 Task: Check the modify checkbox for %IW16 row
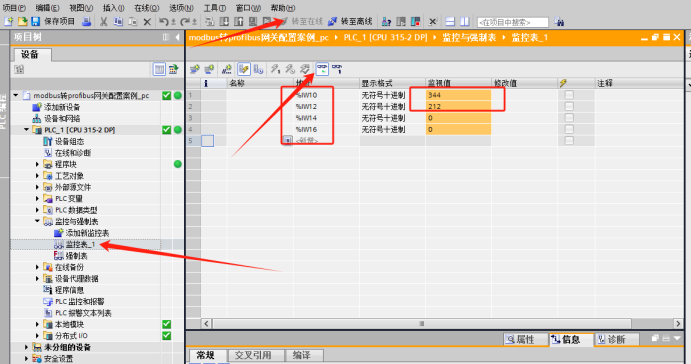pos(569,129)
